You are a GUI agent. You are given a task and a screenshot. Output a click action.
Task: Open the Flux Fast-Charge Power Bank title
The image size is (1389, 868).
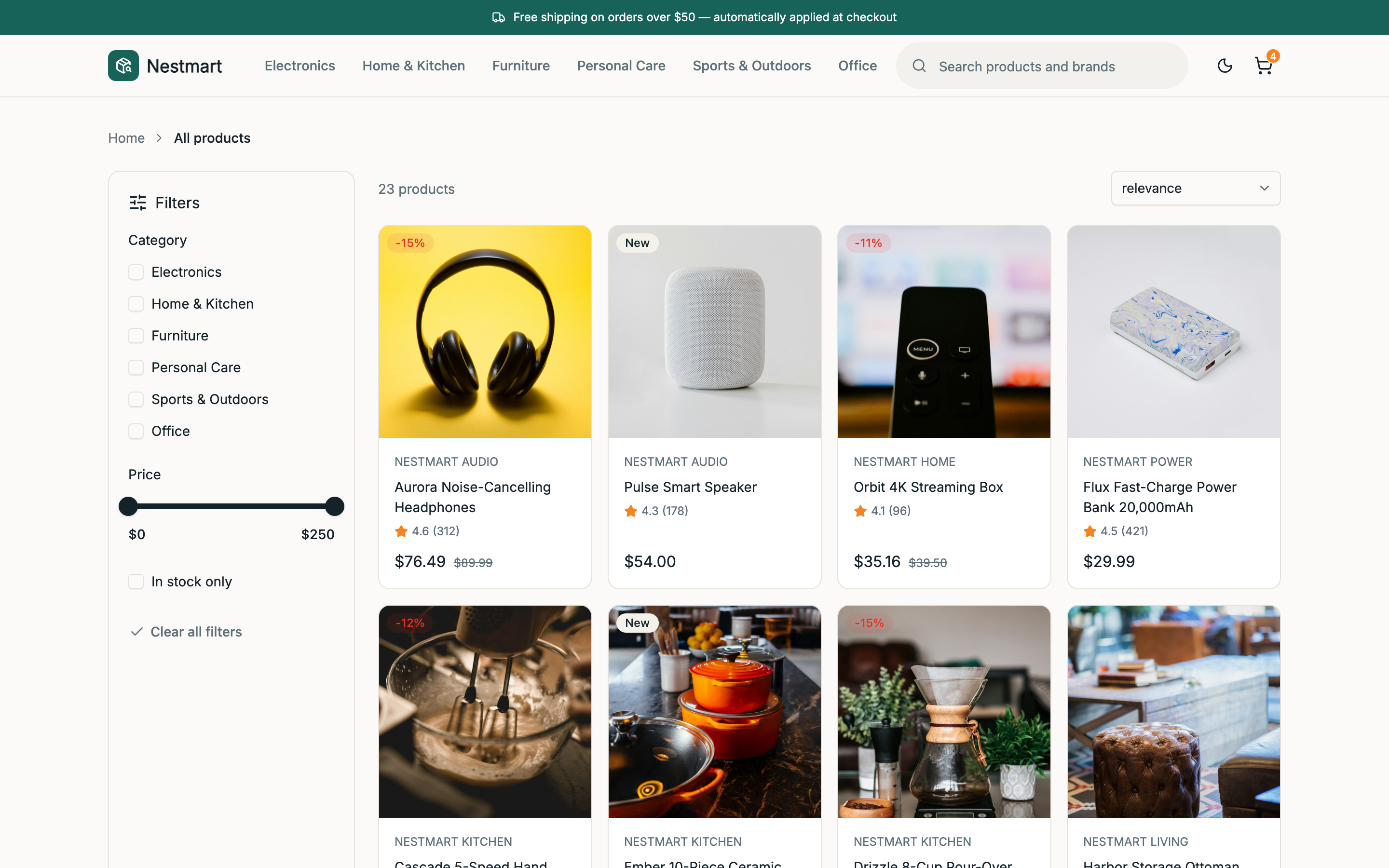pos(1159,497)
